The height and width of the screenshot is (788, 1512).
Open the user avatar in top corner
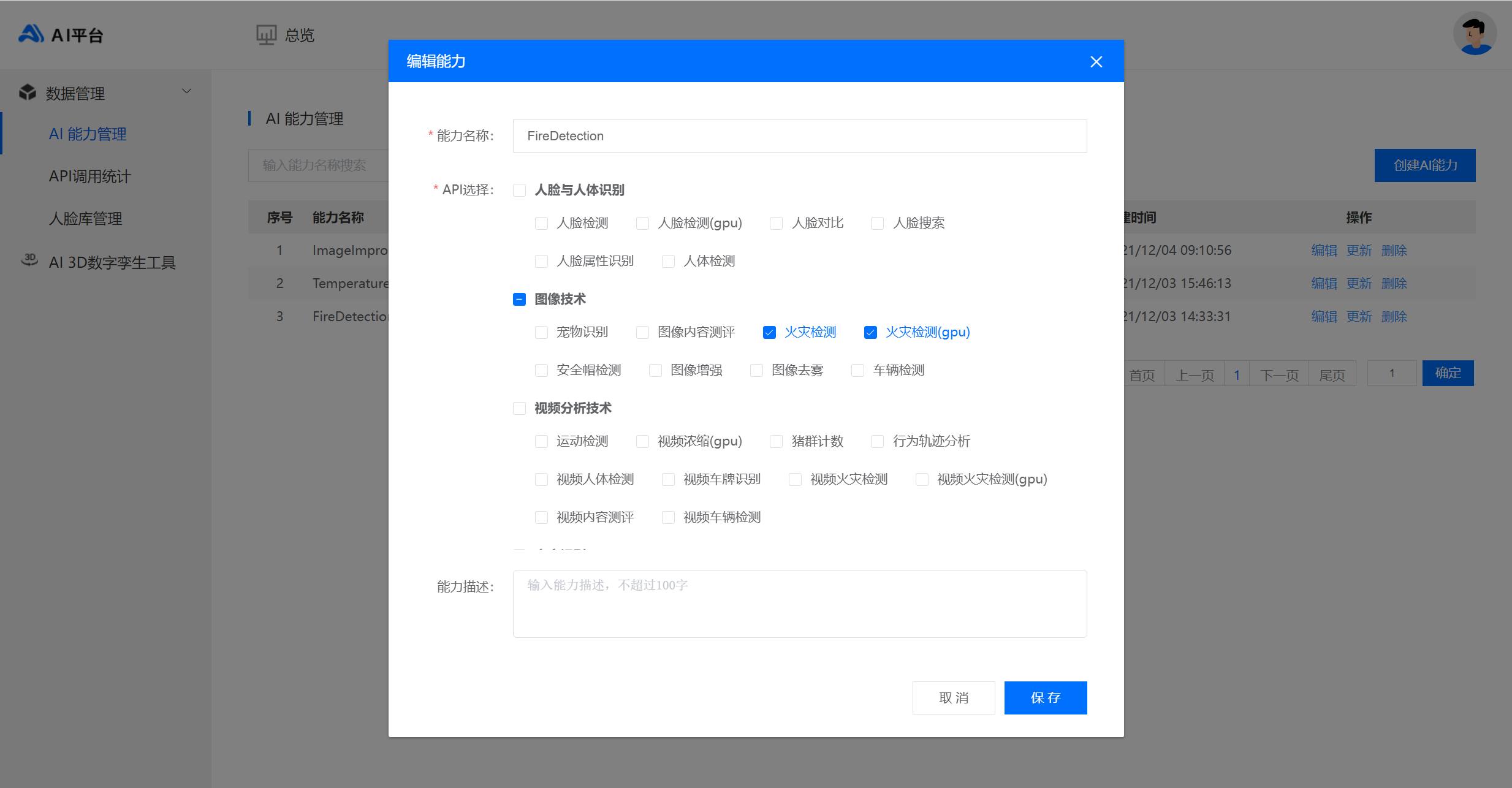point(1475,34)
